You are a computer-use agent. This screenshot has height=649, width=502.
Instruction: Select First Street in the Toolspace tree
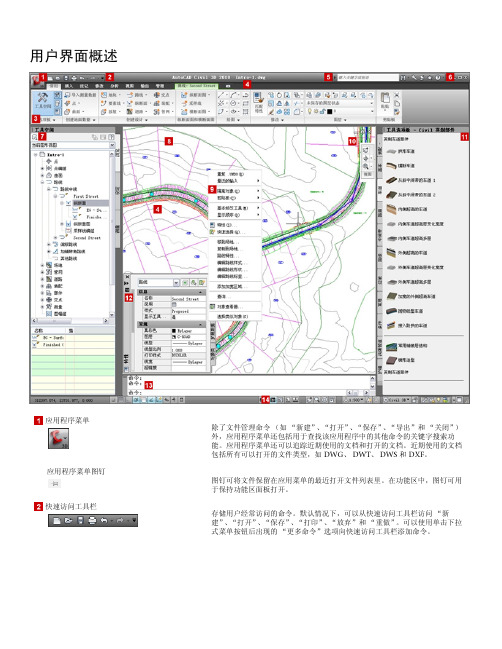[x=86, y=196]
